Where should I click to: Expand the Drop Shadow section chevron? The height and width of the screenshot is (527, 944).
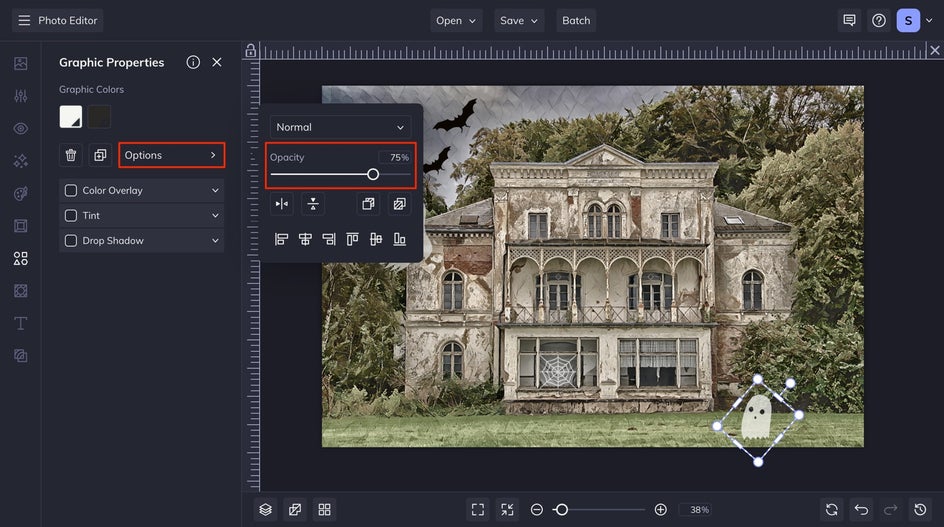point(215,240)
